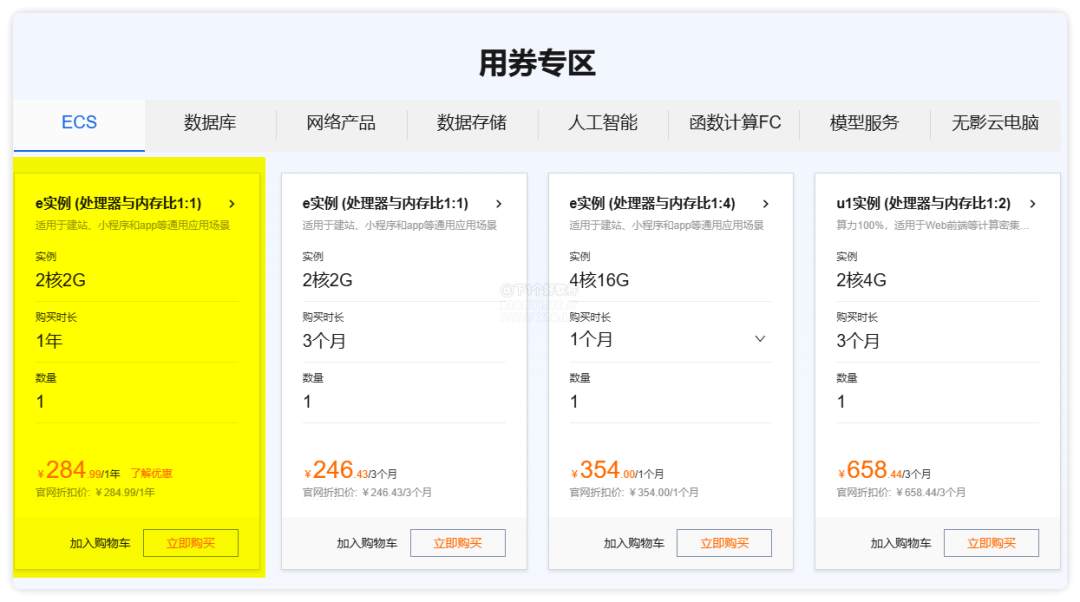Screen dimensions: 1080x602
Task: Switch to the ECS tab
Action: coord(79,123)
